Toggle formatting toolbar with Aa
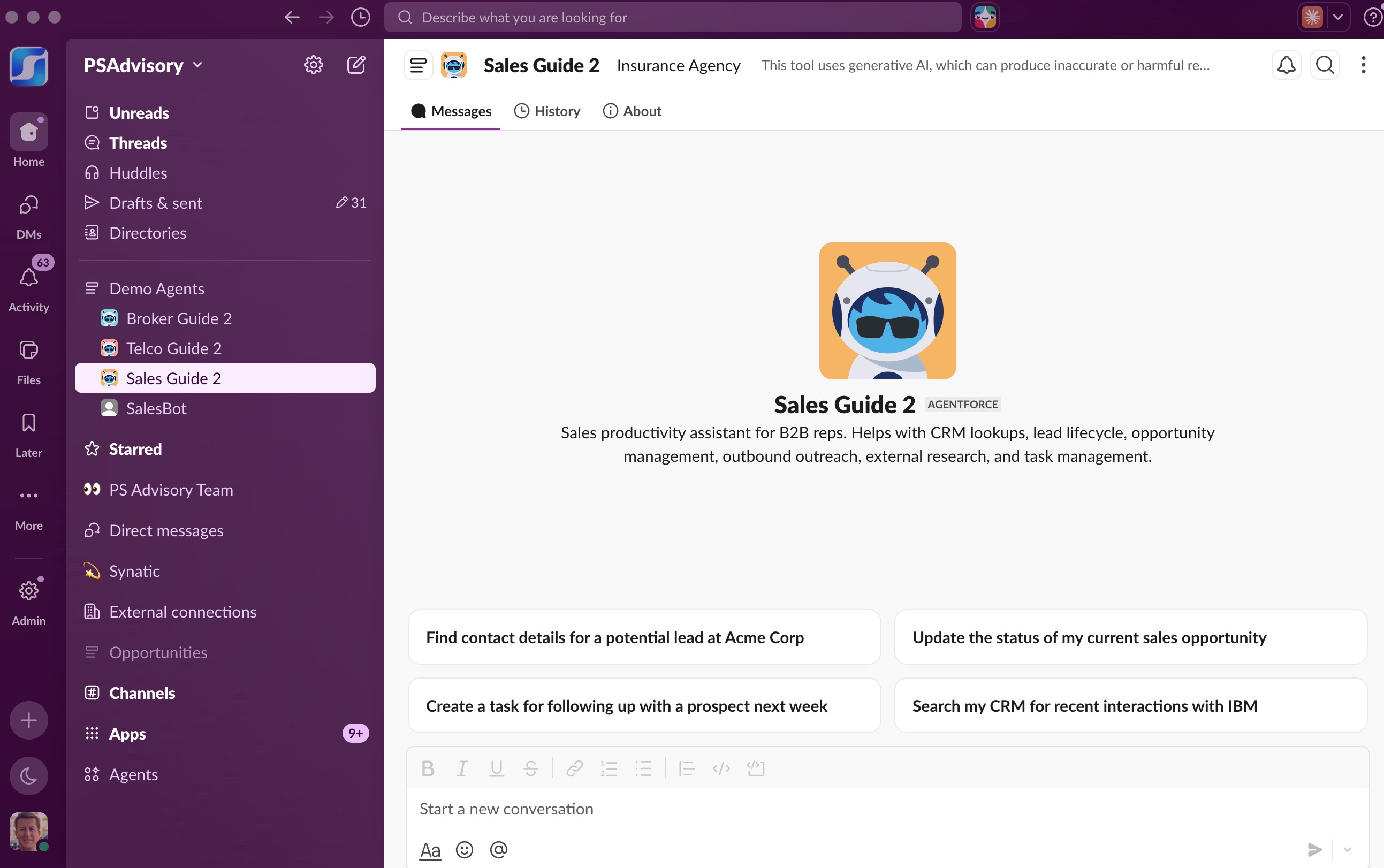 coord(430,850)
